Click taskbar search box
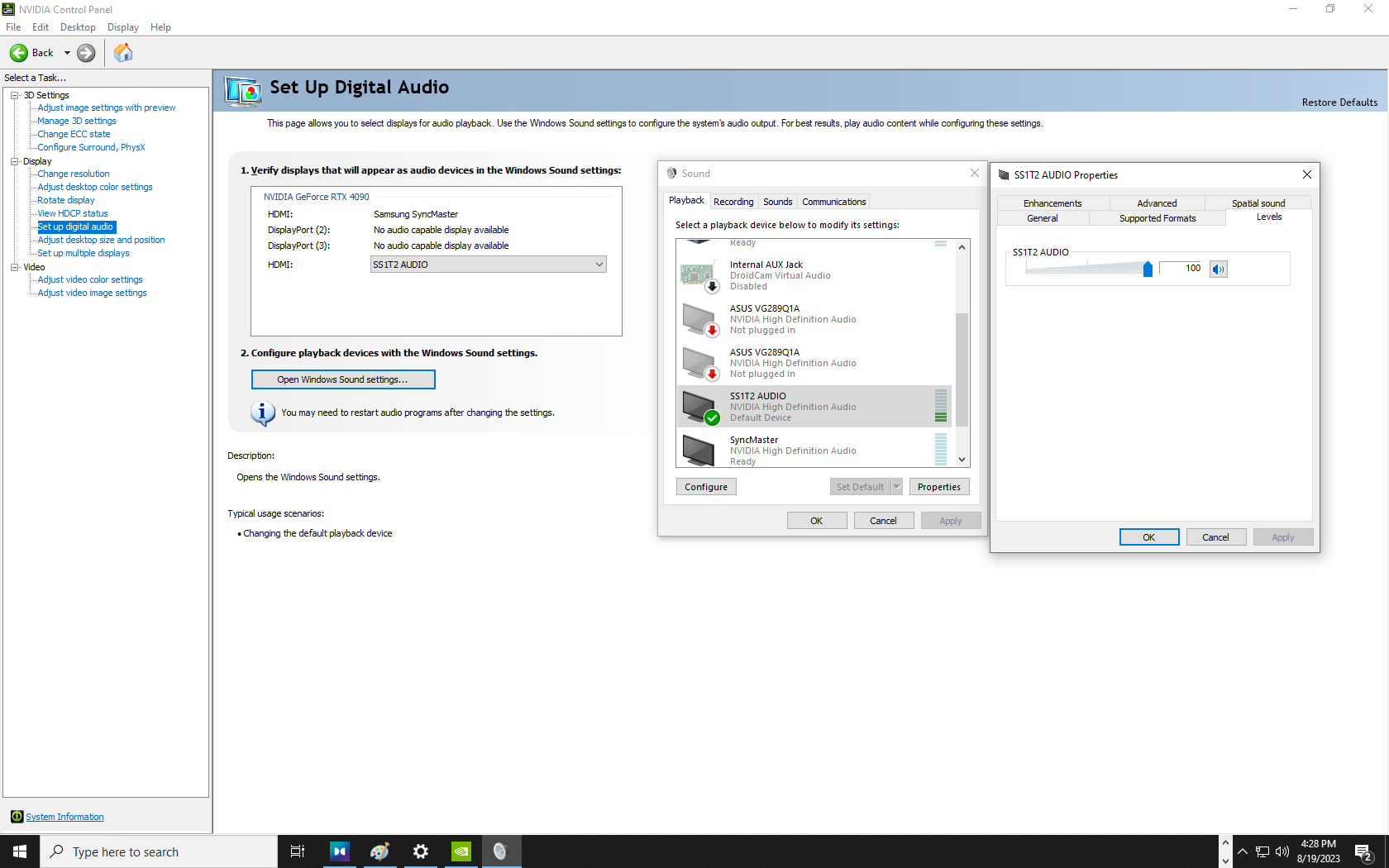 [x=159, y=851]
